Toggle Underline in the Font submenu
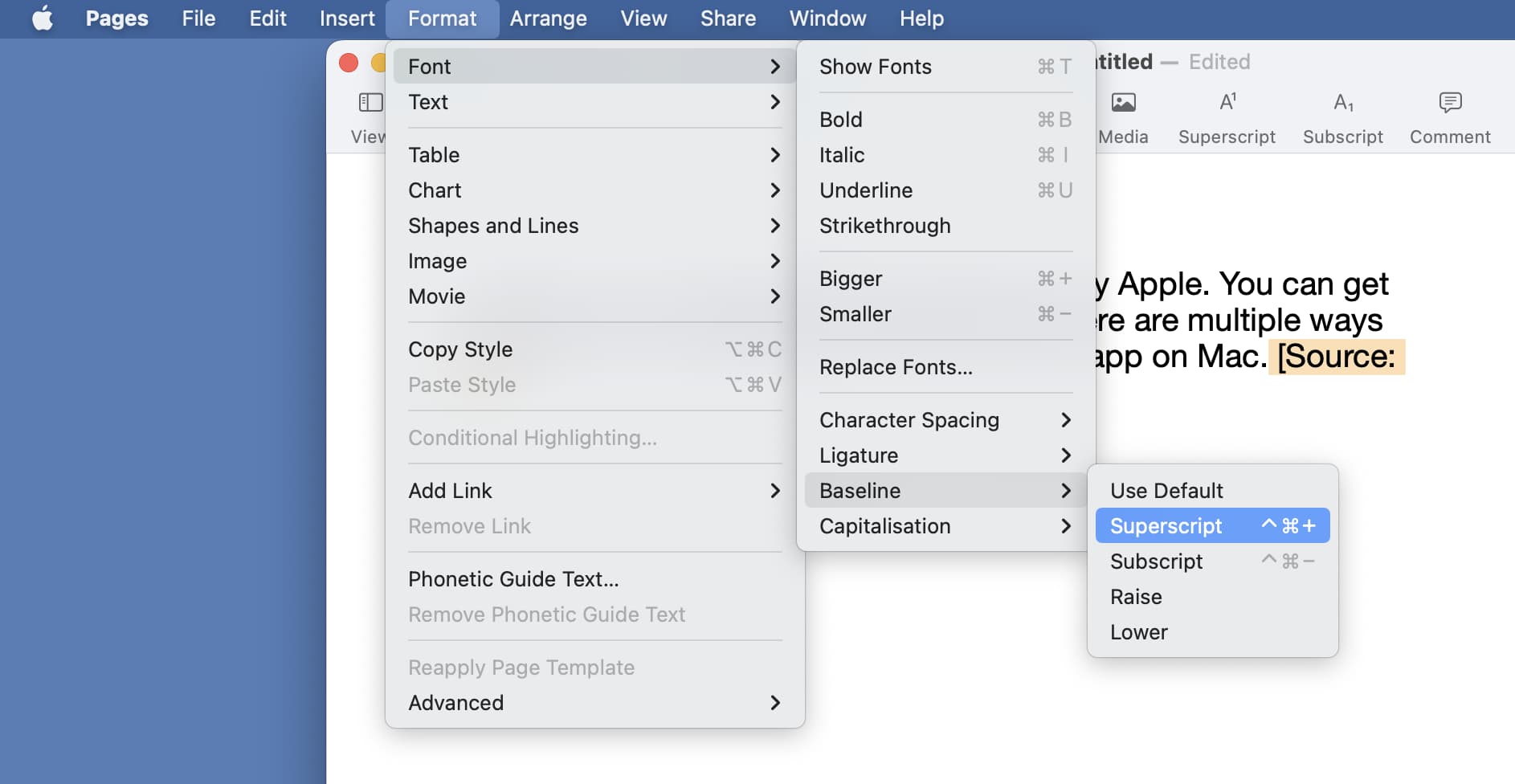 (945, 190)
